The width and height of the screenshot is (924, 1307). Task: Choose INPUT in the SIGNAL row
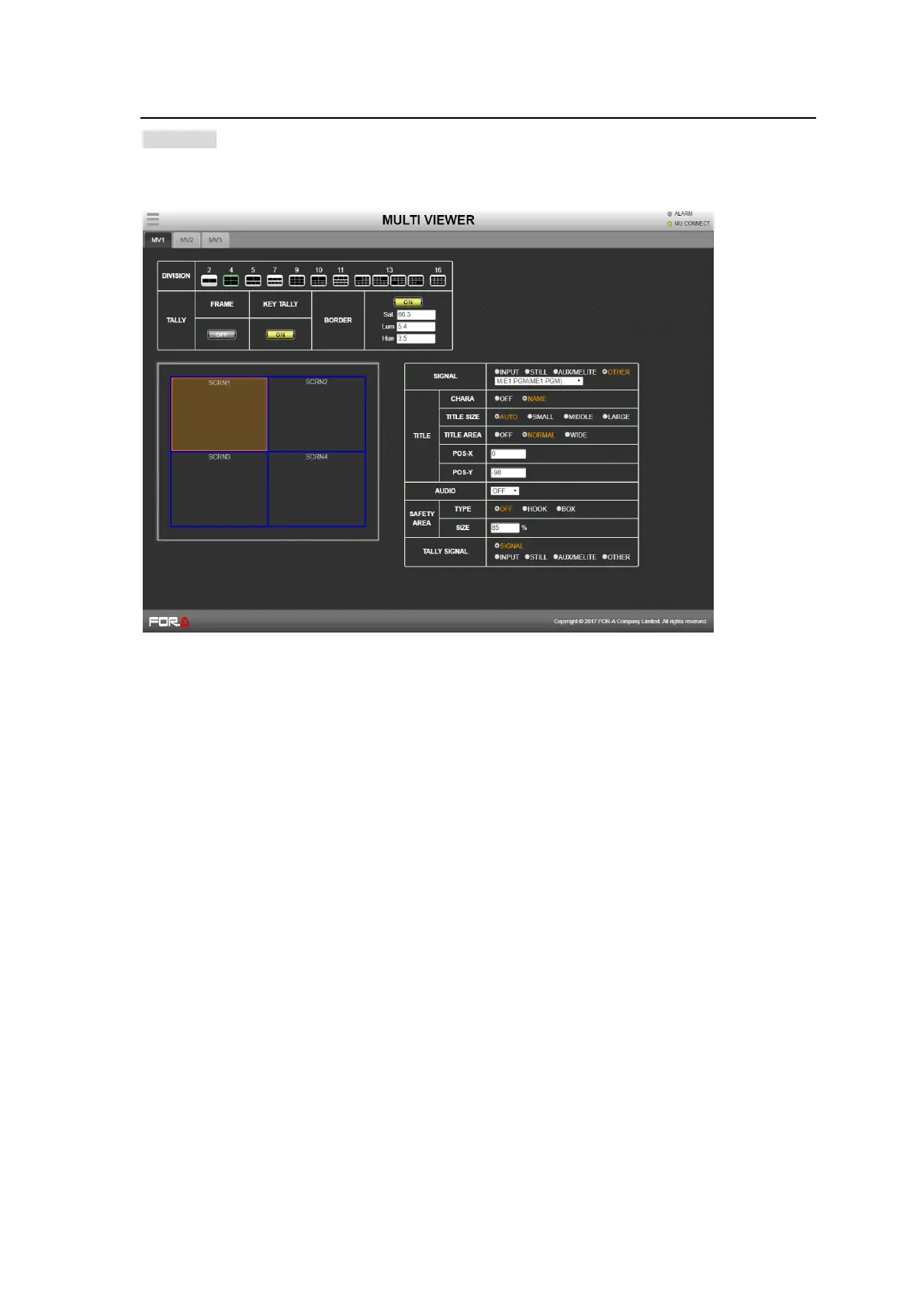pyautogui.click(x=507, y=372)
